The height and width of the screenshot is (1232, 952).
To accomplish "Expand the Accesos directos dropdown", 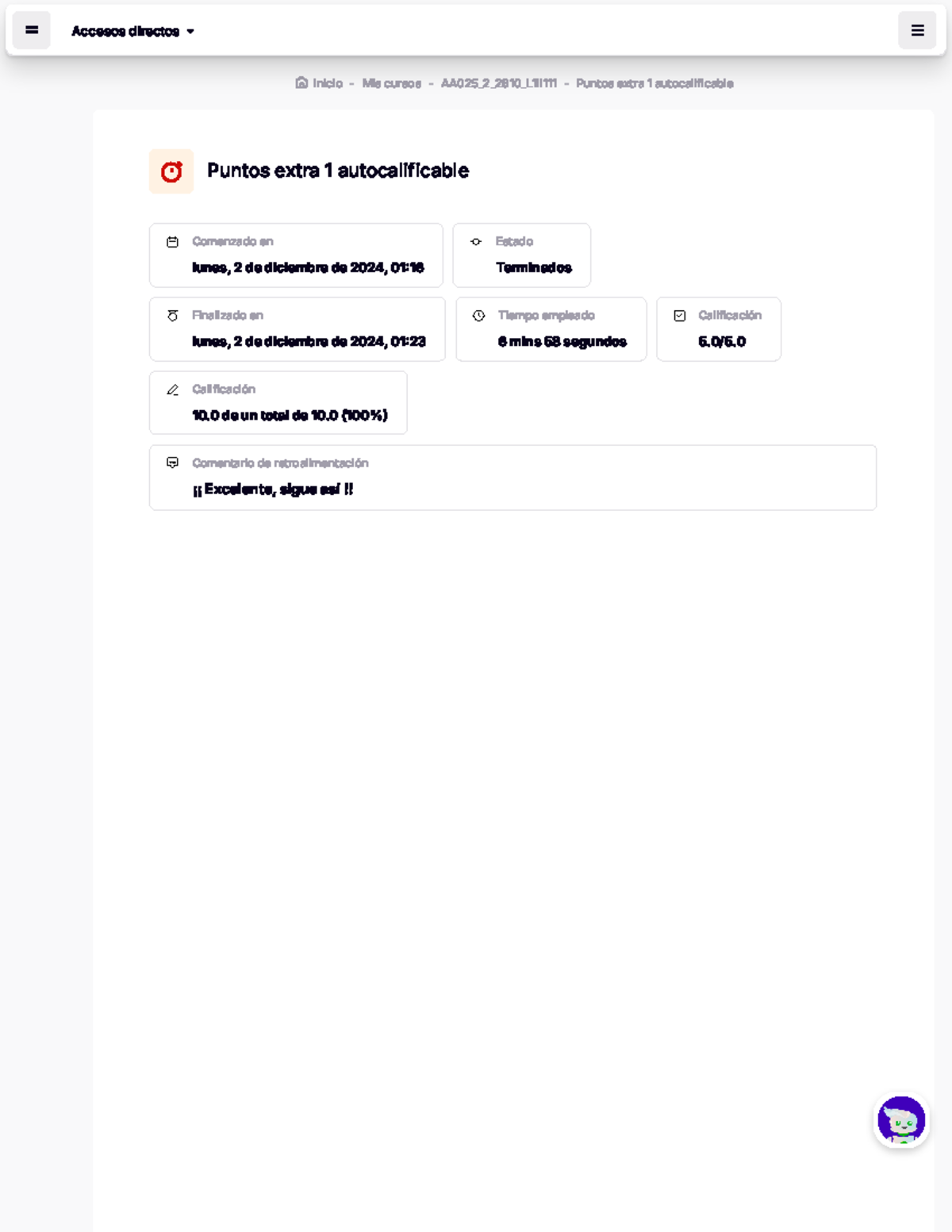I will click(x=125, y=31).
